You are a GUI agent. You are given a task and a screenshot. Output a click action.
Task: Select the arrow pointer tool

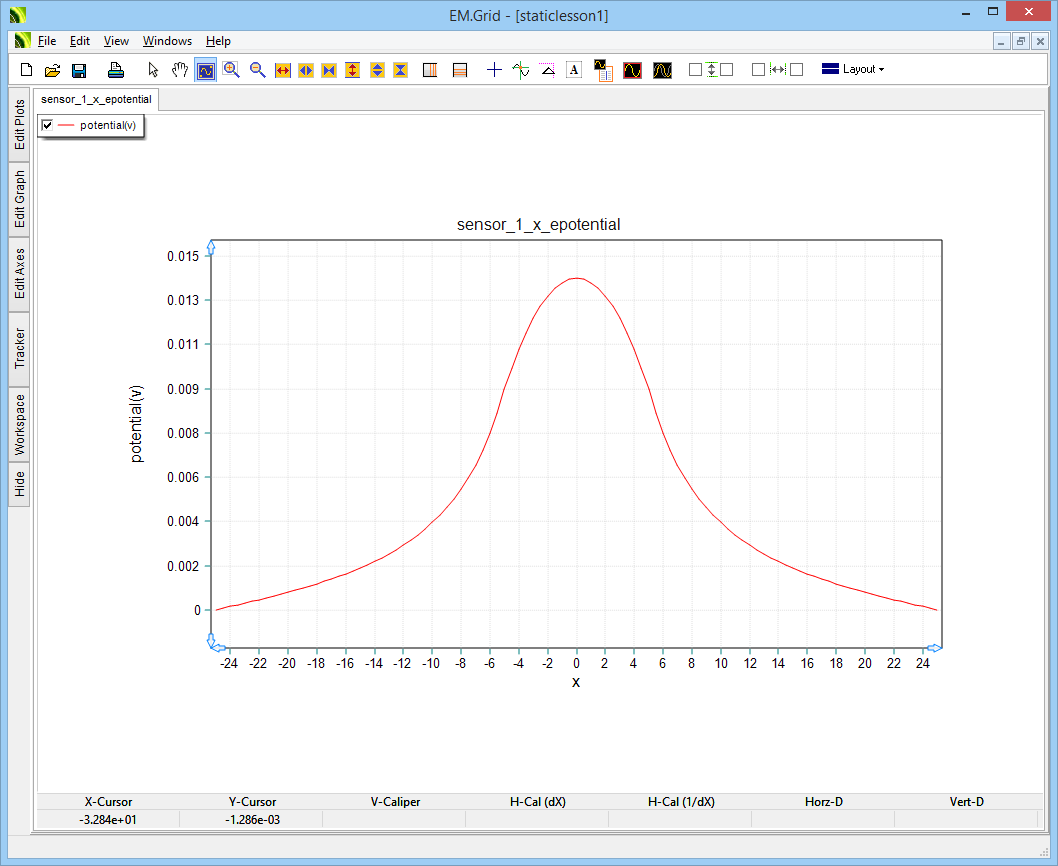[153, 70]
